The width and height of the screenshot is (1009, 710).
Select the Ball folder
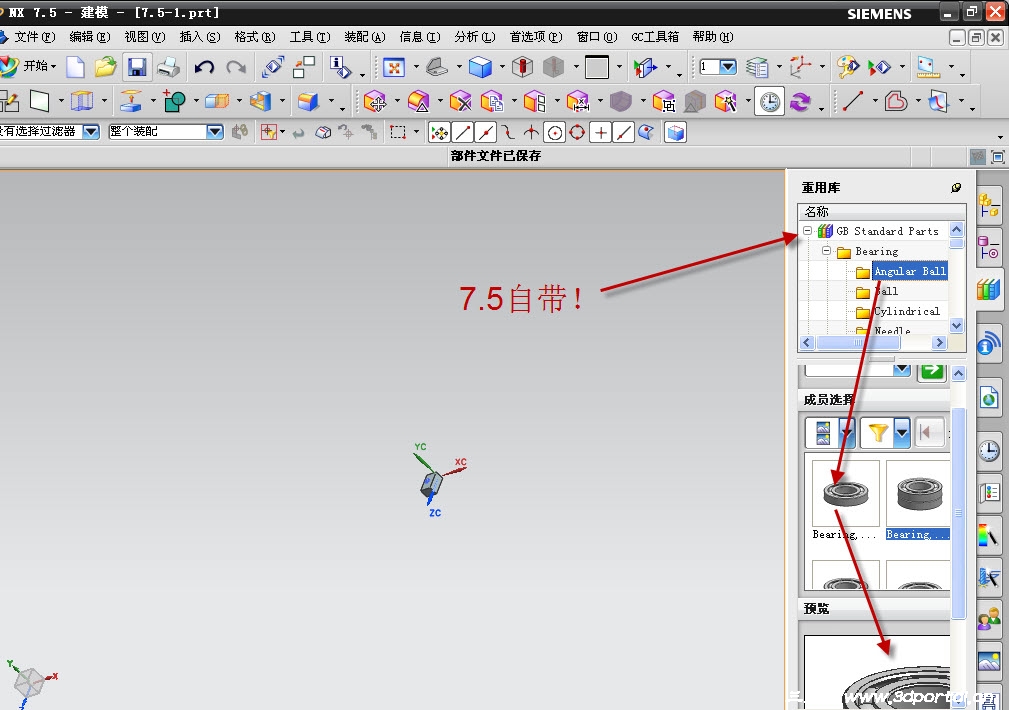click(x=887, y=291)
